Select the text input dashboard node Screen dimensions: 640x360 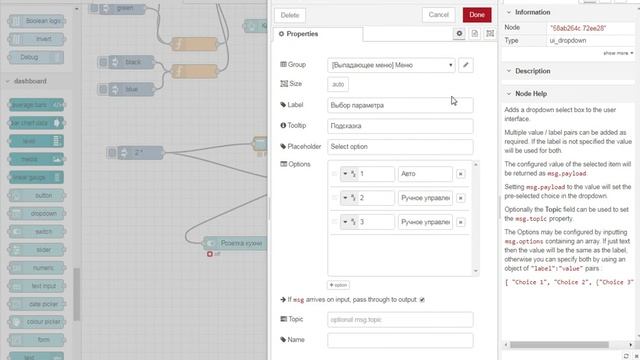pyautogui.click(x=37, y=286)
